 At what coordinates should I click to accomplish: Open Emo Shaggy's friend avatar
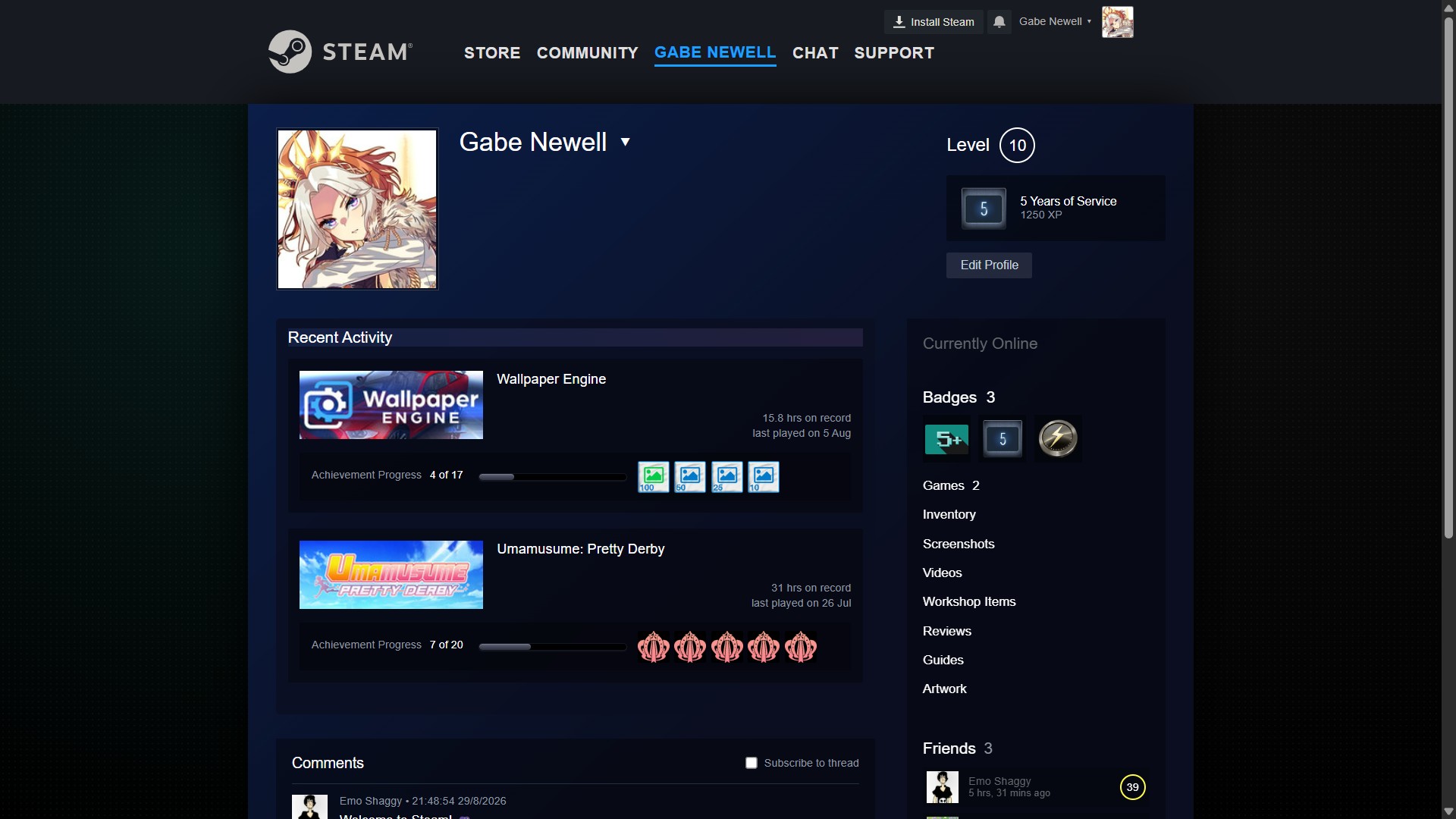(x=943, y=787)
